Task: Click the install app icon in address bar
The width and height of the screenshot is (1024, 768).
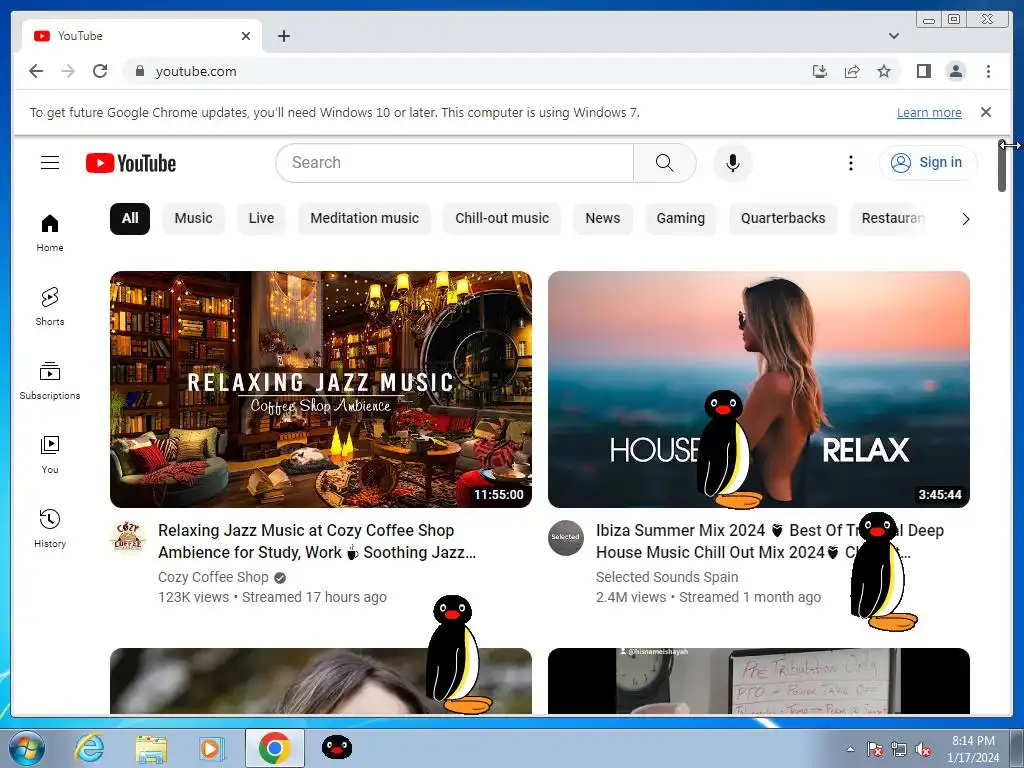Action: (x=820, y=71)
